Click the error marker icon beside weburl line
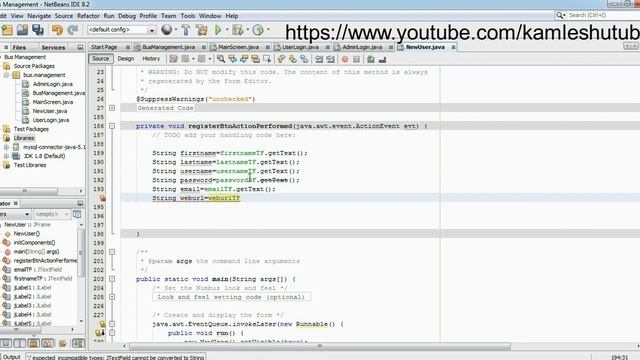The image size is (640, 360). point(102,198)
